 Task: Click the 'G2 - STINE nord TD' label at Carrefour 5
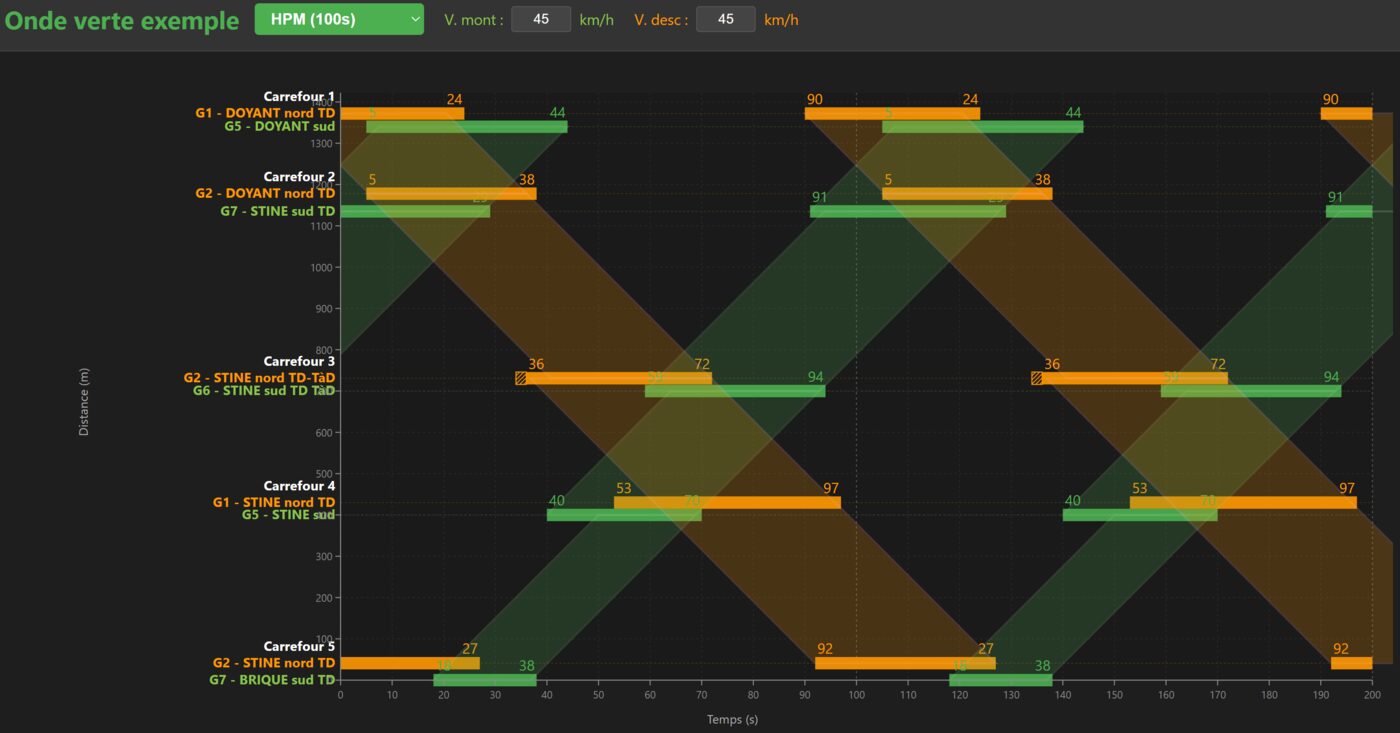tap(273, 663)
